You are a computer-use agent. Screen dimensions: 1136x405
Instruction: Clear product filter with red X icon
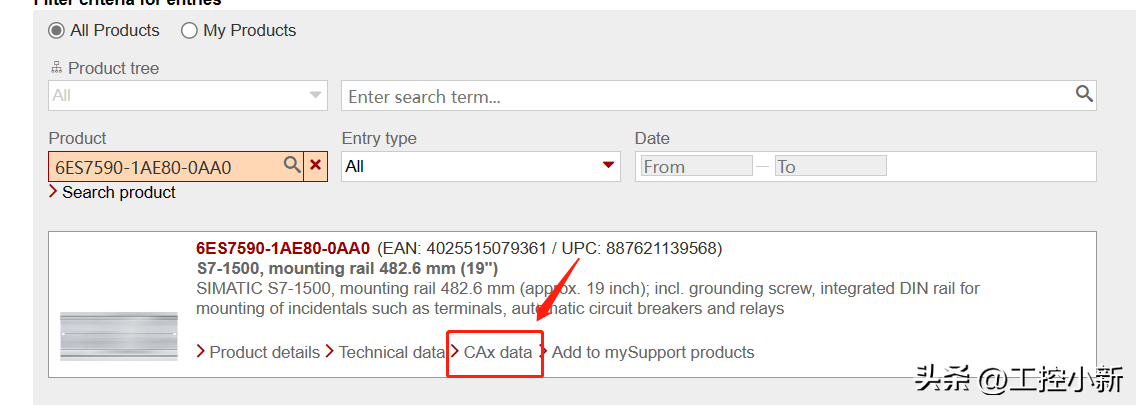(x=316, y=165)
